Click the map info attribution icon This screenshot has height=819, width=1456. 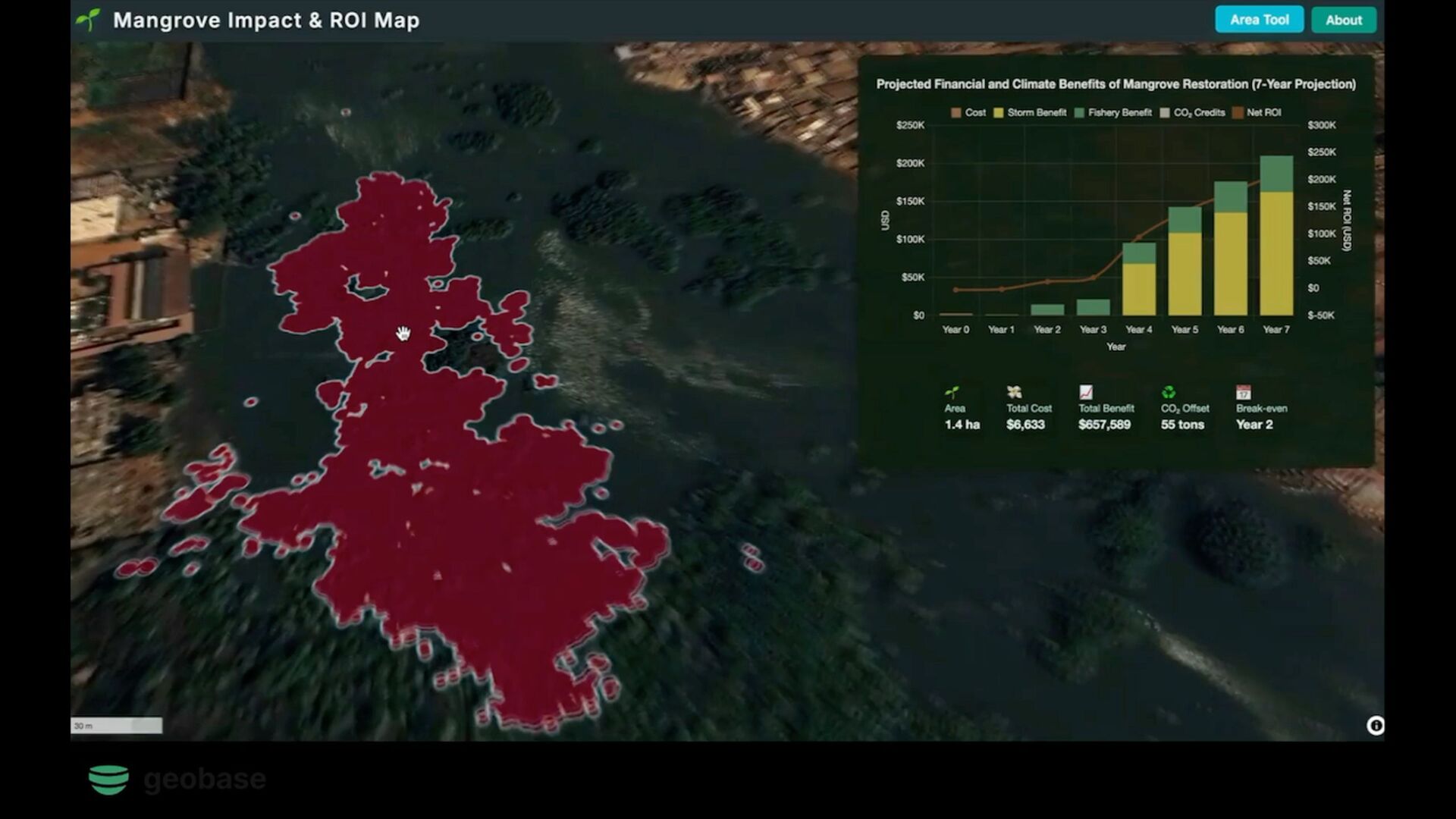pos(1375,726)
